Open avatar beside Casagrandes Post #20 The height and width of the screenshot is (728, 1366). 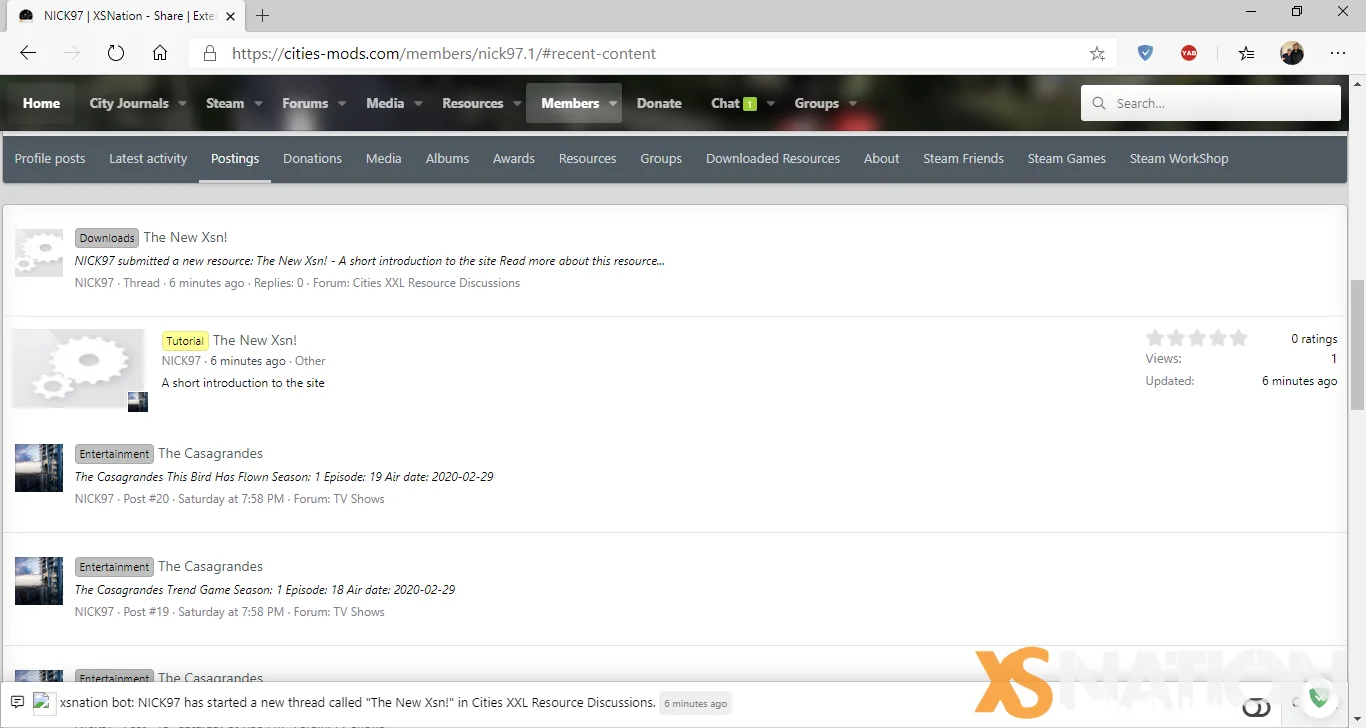[x=39, y=468]
